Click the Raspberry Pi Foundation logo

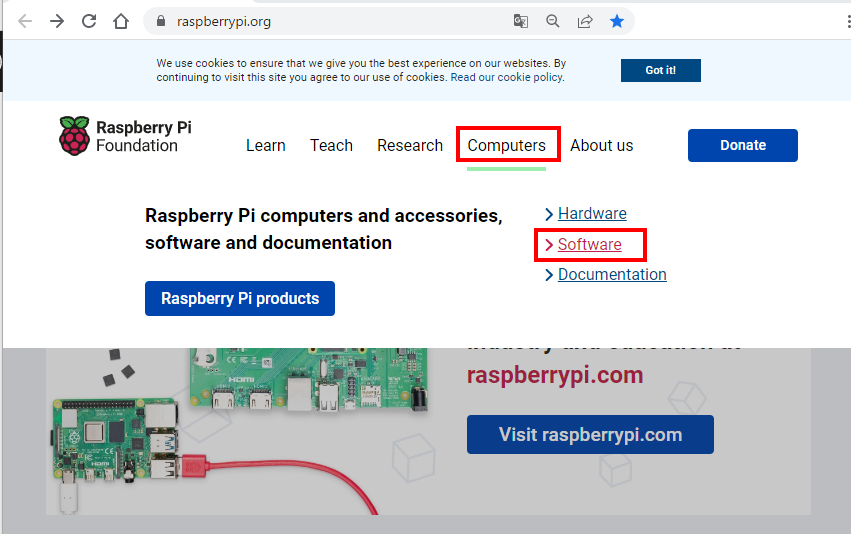125,136
